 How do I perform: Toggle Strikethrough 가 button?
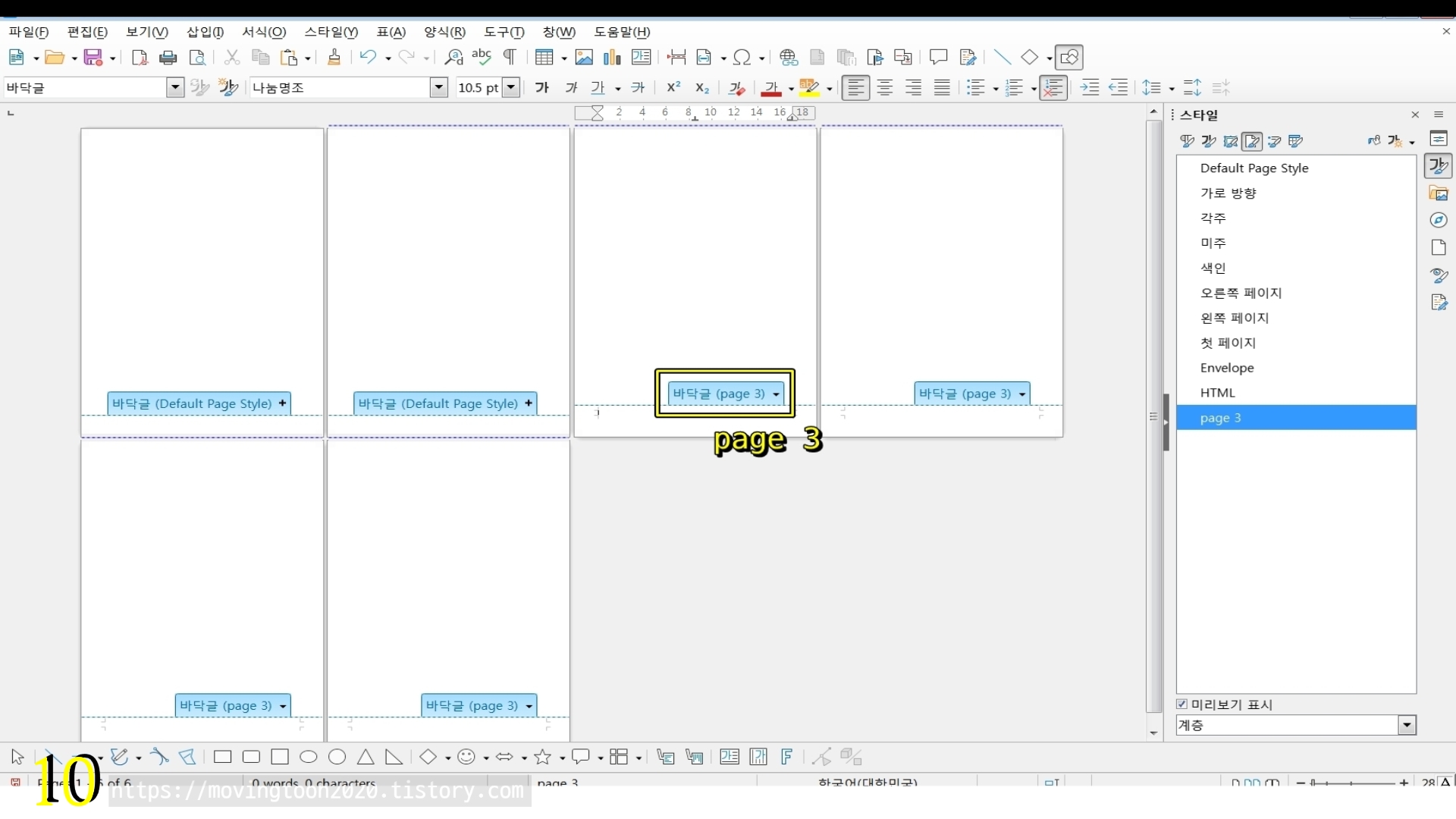(638, 88)
